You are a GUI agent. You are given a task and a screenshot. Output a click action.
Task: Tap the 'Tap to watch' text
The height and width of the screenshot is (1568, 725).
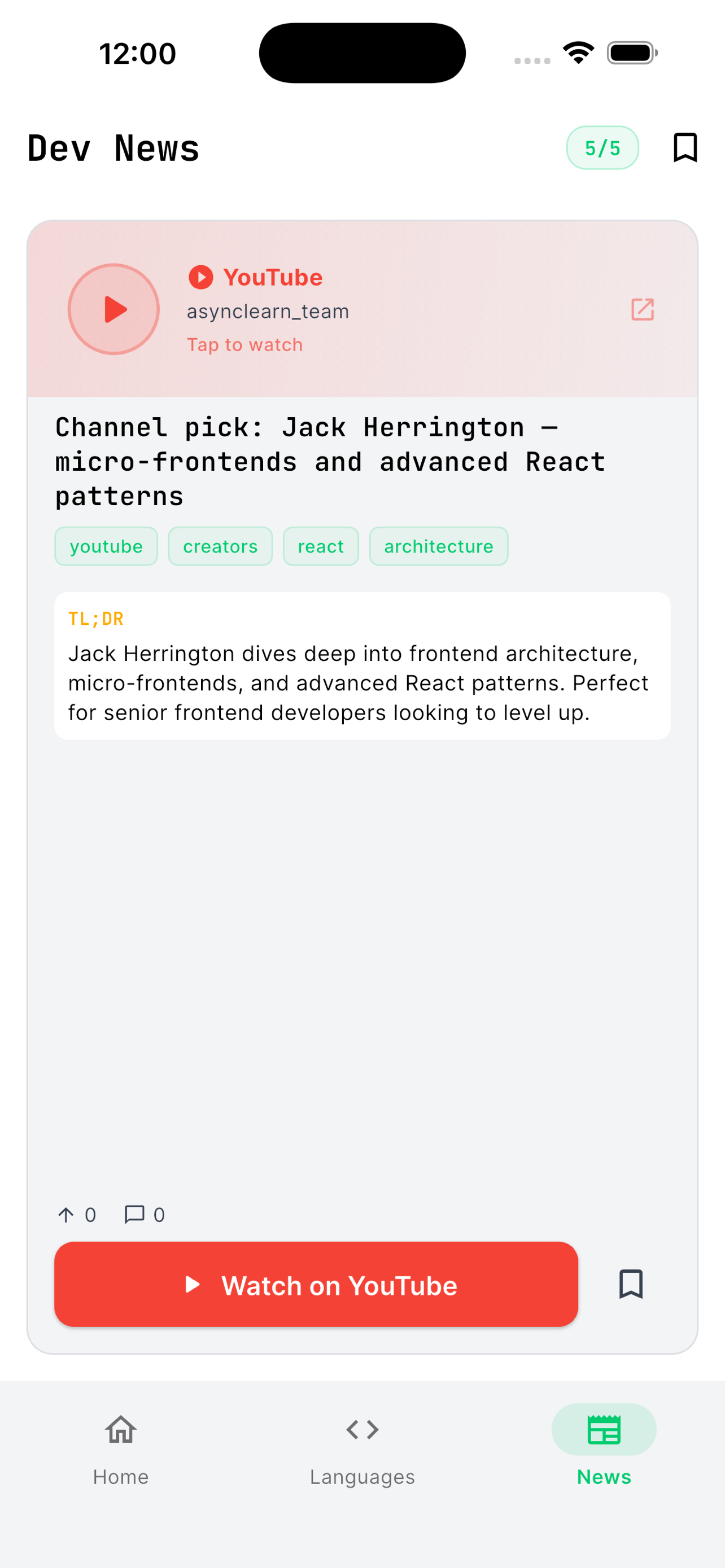[x=244, y=344]
